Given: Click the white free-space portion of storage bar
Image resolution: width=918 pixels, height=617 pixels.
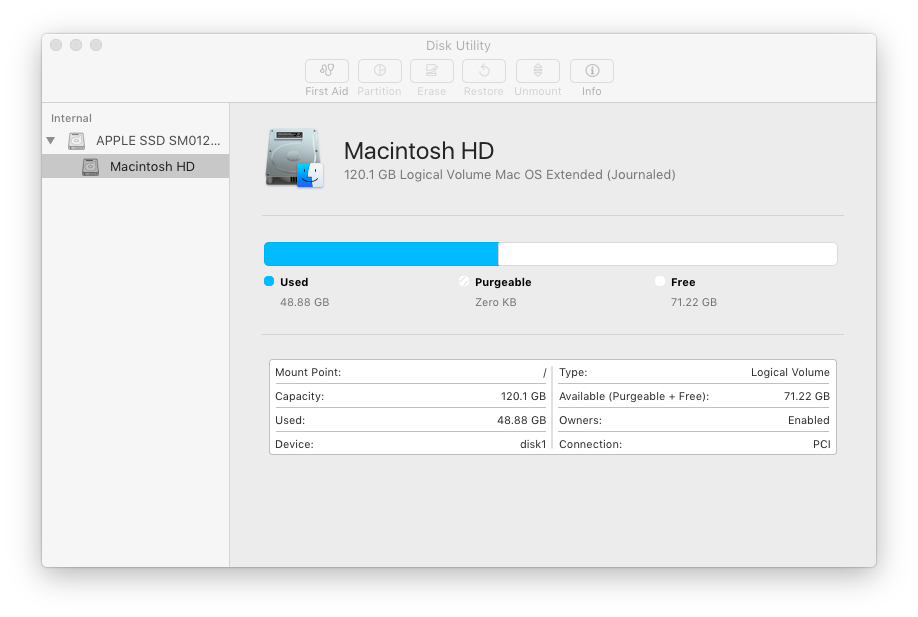Looking at the screenshot, I should pyautogui.click(x=667, y=254).
